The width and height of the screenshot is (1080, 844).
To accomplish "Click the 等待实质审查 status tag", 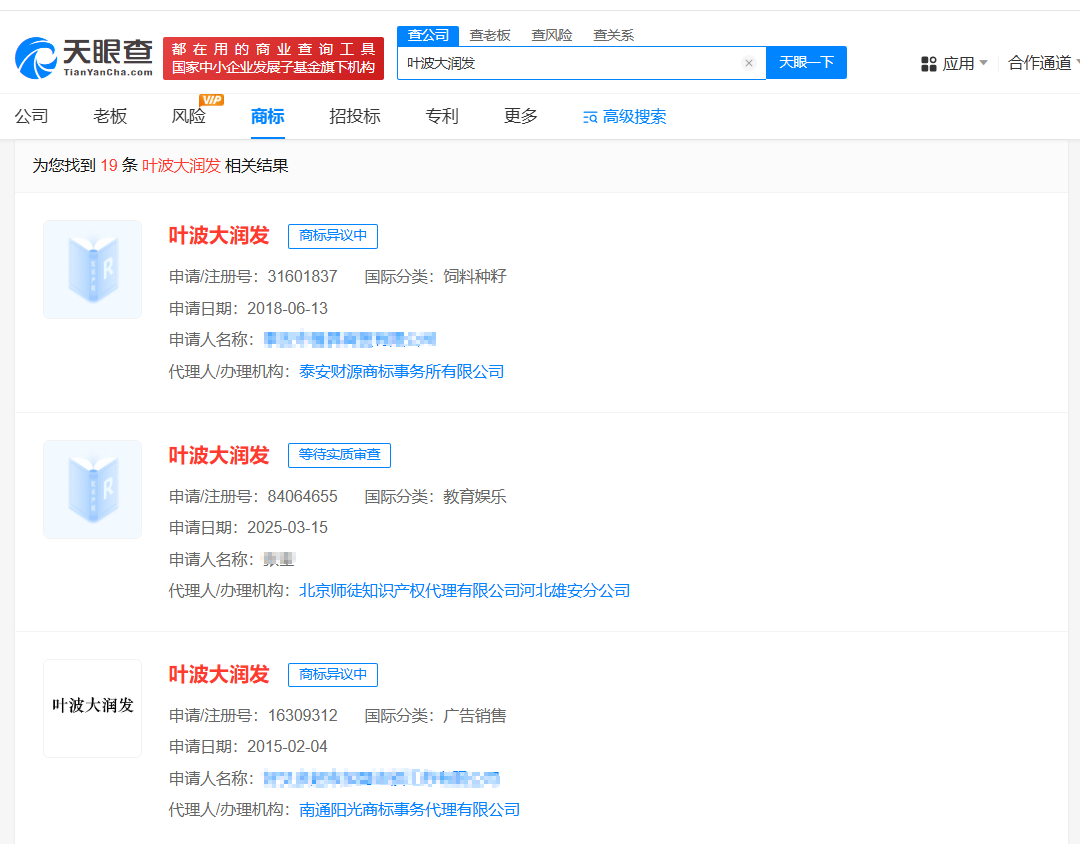I will (339, 455).
